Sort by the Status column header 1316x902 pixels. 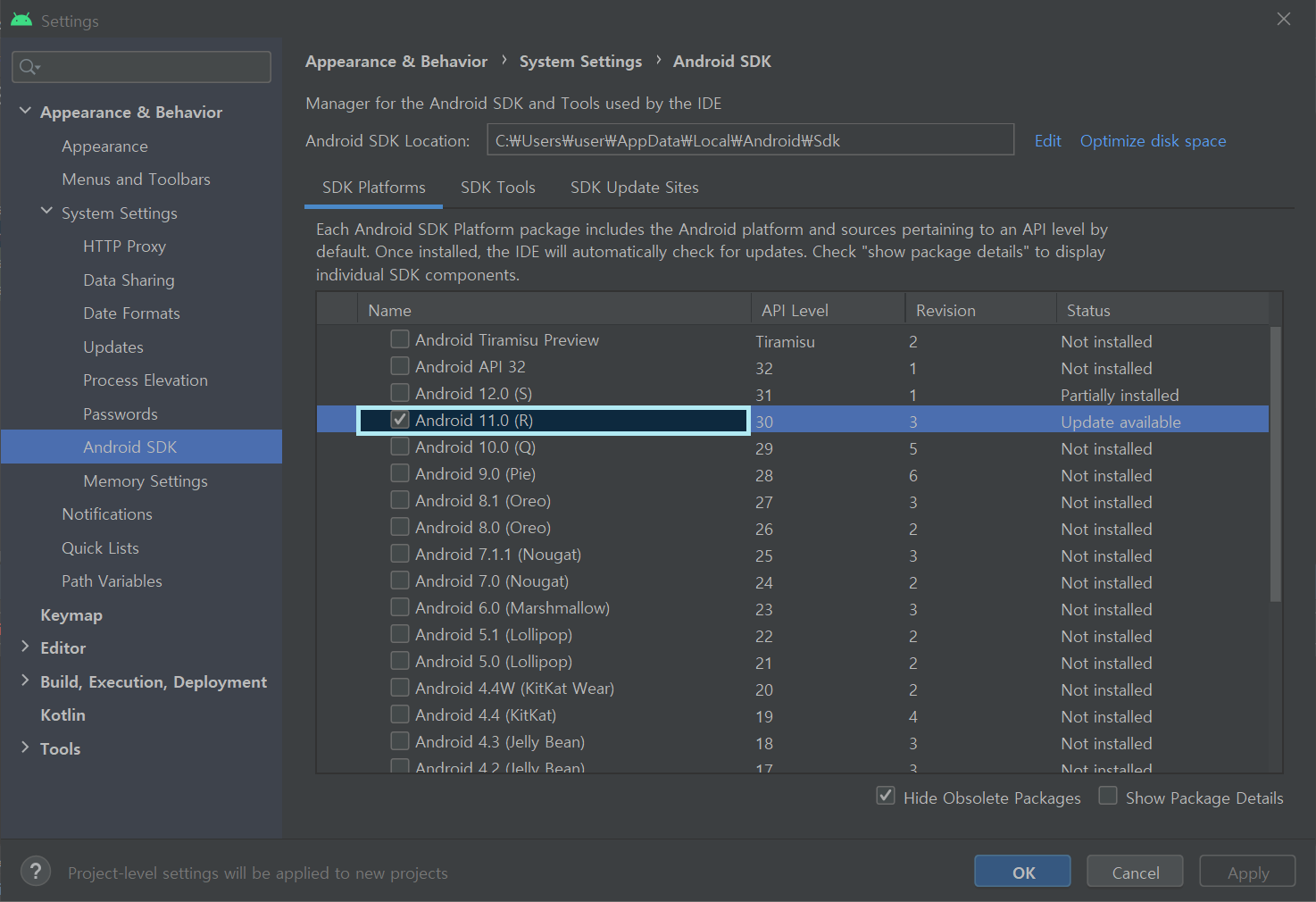pos(1162,310)
